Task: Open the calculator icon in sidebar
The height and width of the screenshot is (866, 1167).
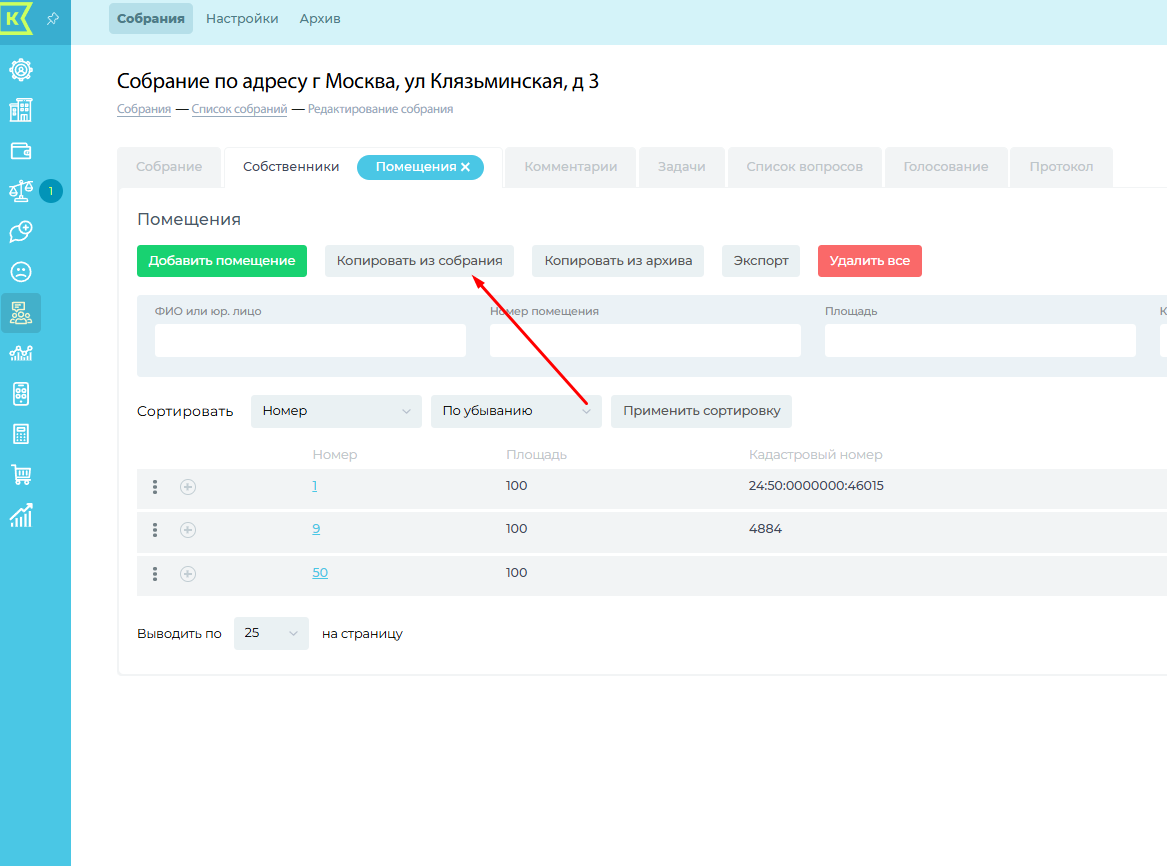Action: pos(20,434)
